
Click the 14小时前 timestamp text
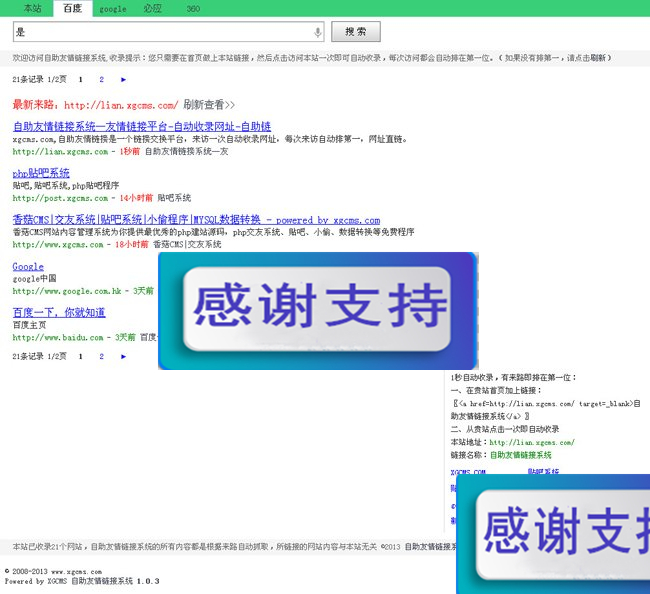136,198
